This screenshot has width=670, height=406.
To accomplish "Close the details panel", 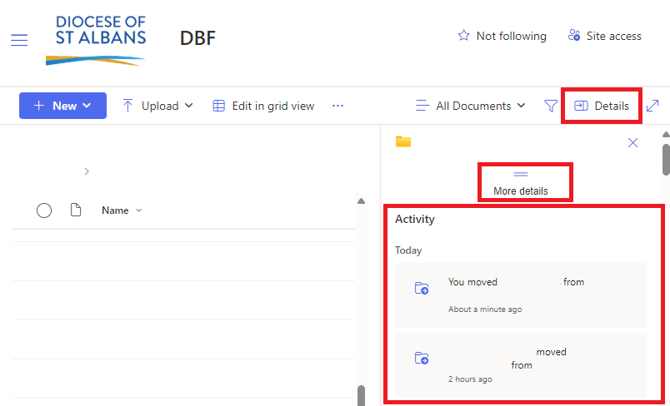I will (633, 143).
